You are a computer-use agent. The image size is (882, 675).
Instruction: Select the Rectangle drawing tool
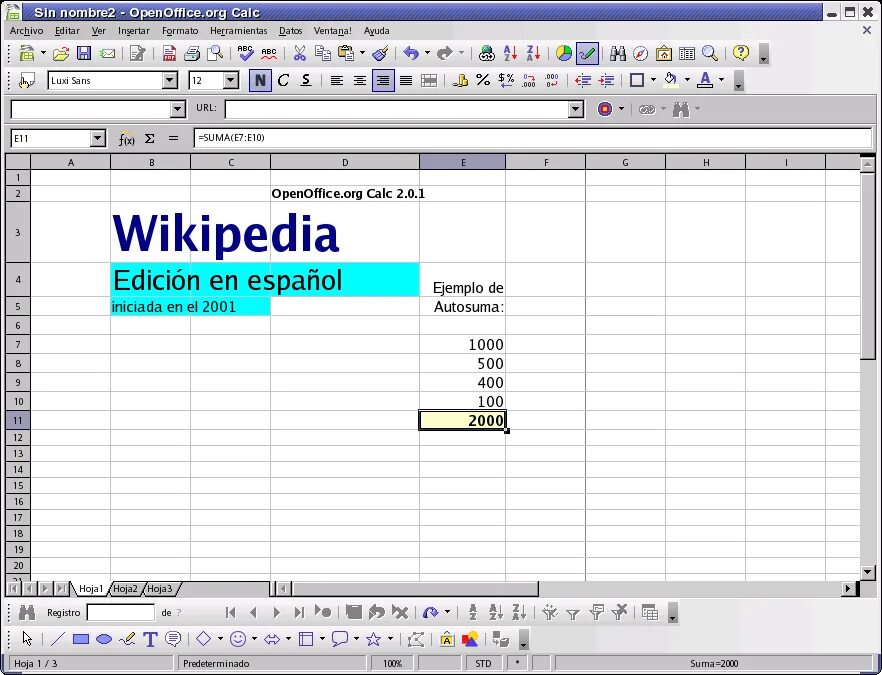click(x=81, y=639)
